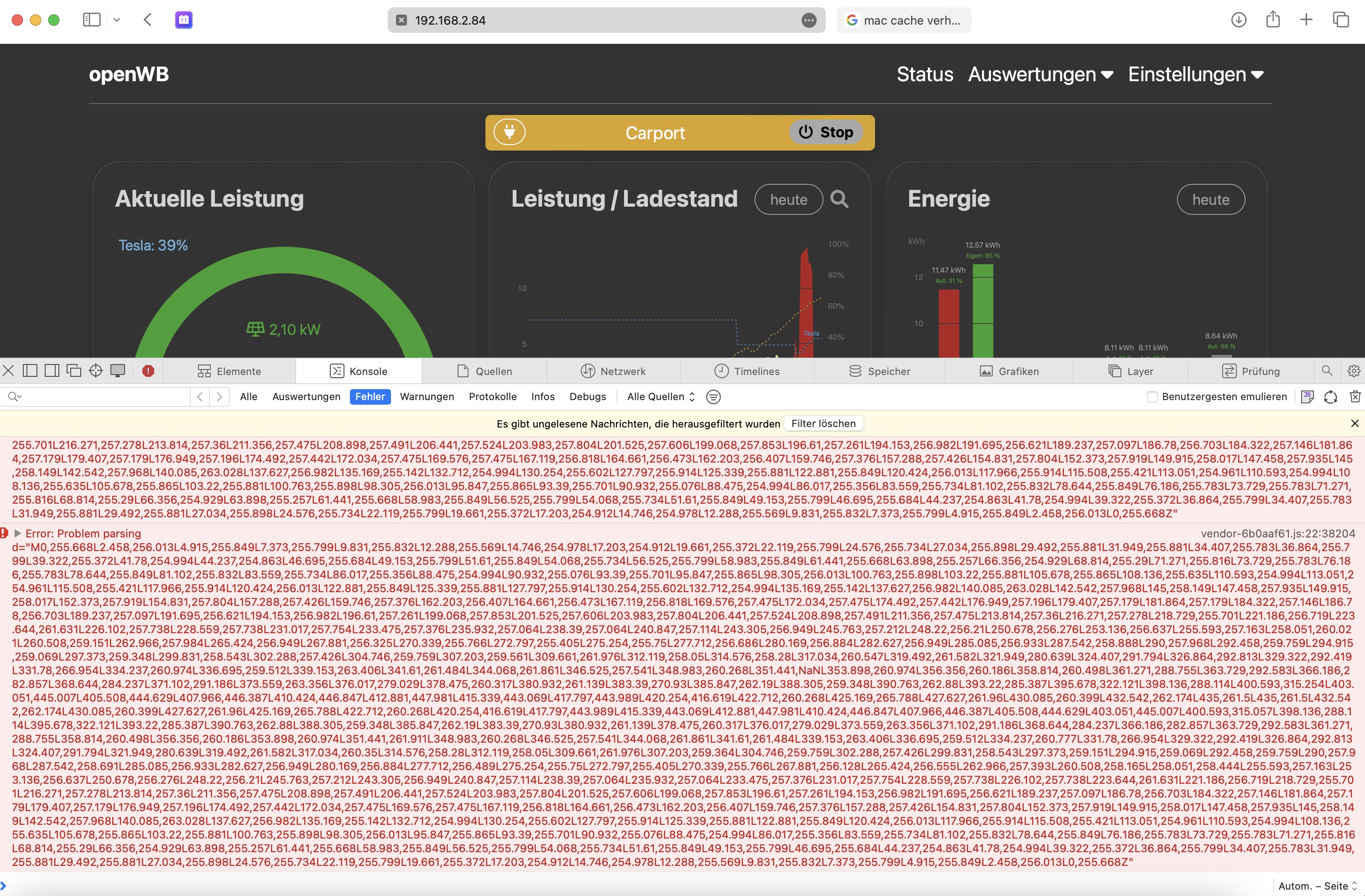Open the Einstellungen dropdown menu
The width and height of the screenshot is (1365, 896).
1195,74
